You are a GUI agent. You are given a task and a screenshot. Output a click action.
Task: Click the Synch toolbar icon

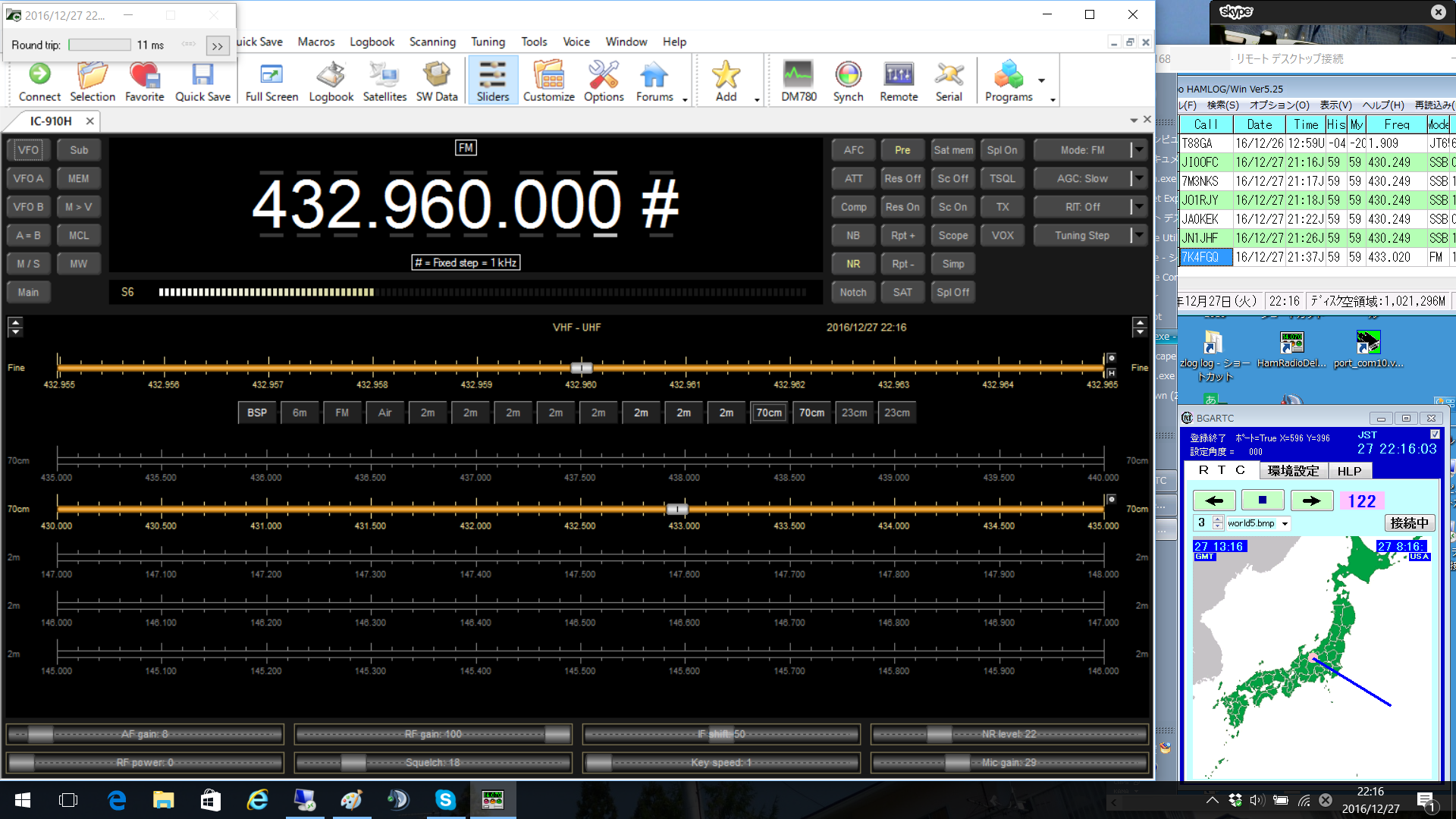848,81
